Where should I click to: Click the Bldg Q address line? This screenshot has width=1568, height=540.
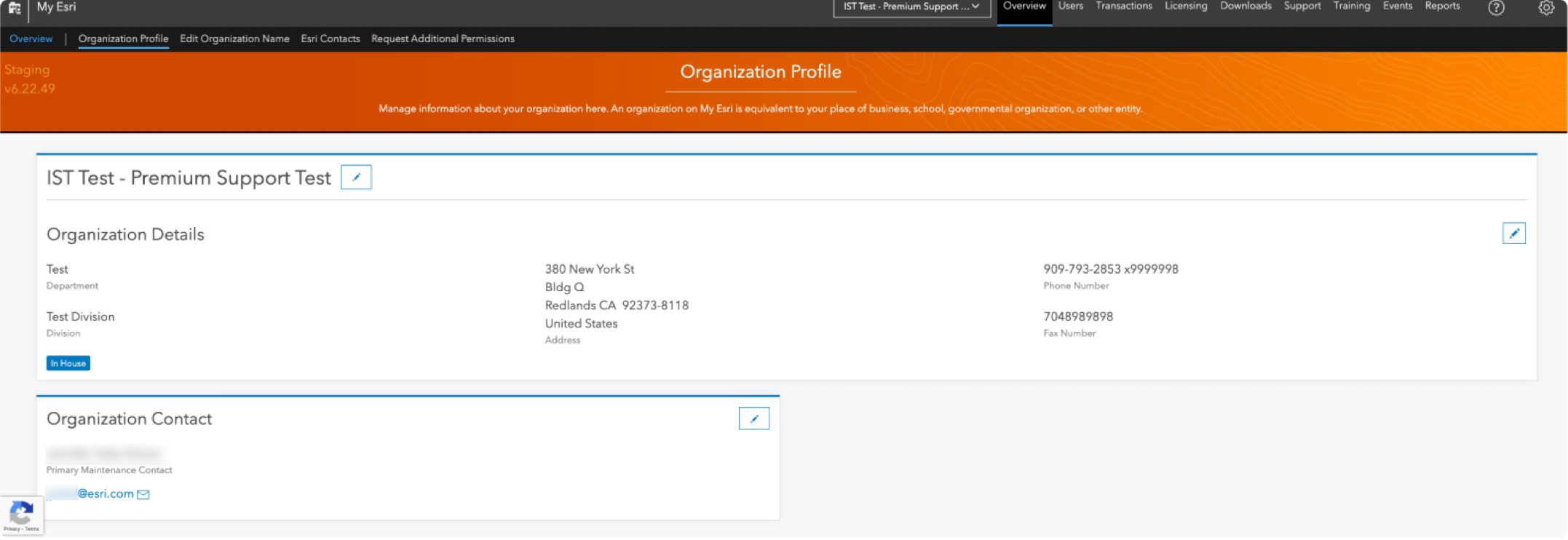click(x=564, y=287)
